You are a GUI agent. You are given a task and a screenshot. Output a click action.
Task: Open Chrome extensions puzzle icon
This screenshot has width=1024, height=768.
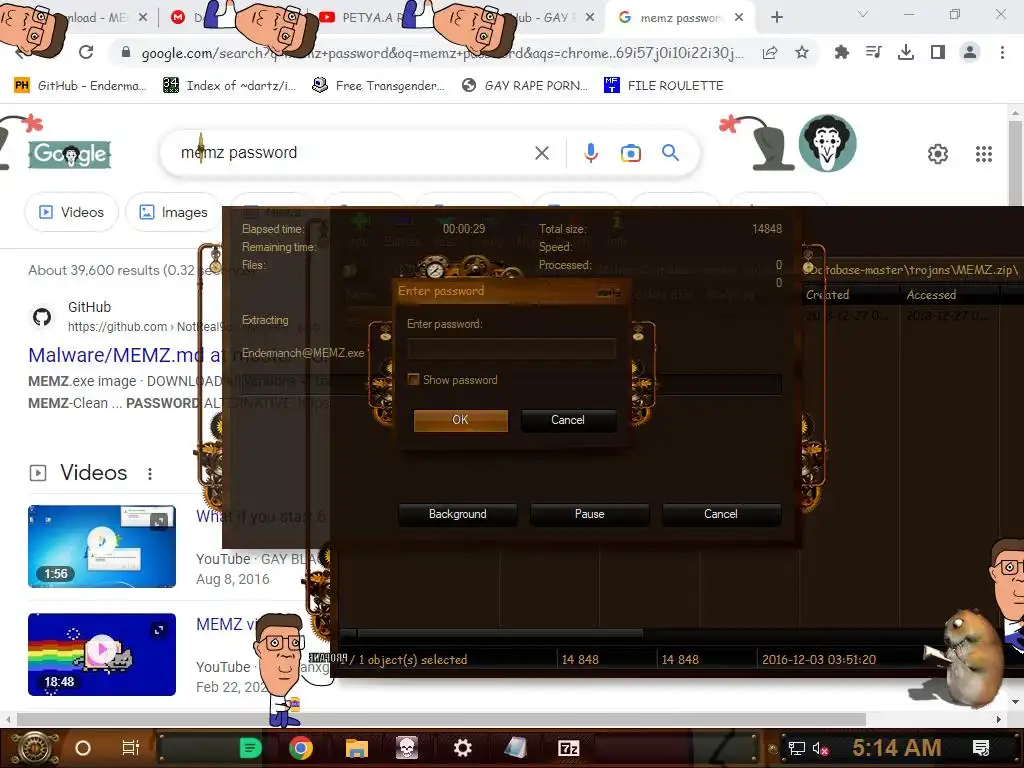(842, 52)
